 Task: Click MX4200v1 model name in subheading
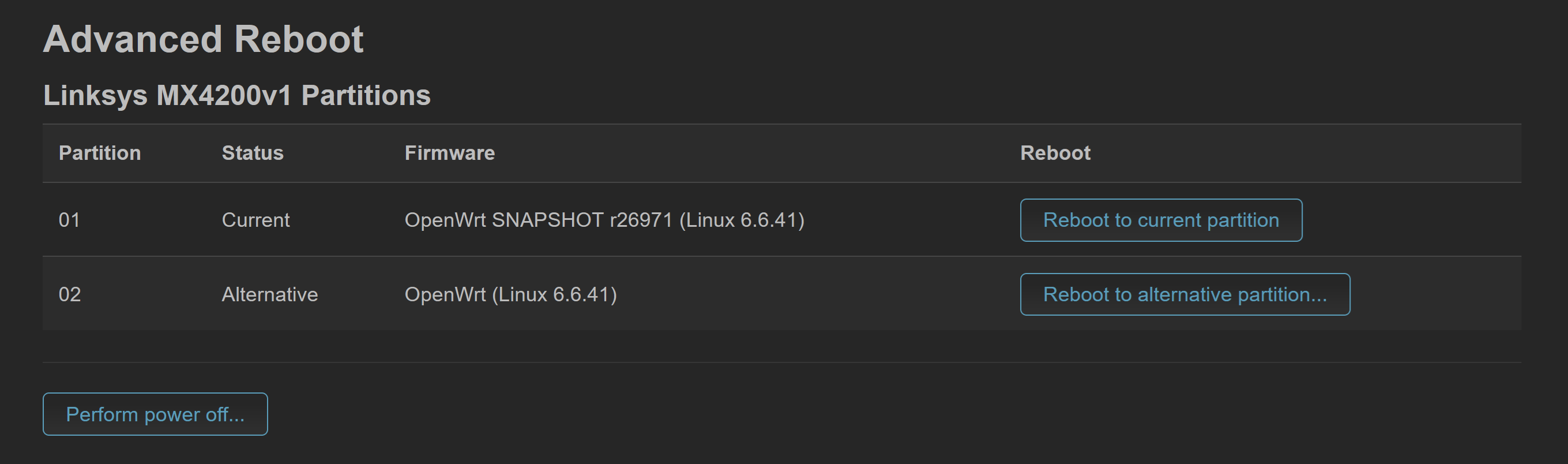224,95
